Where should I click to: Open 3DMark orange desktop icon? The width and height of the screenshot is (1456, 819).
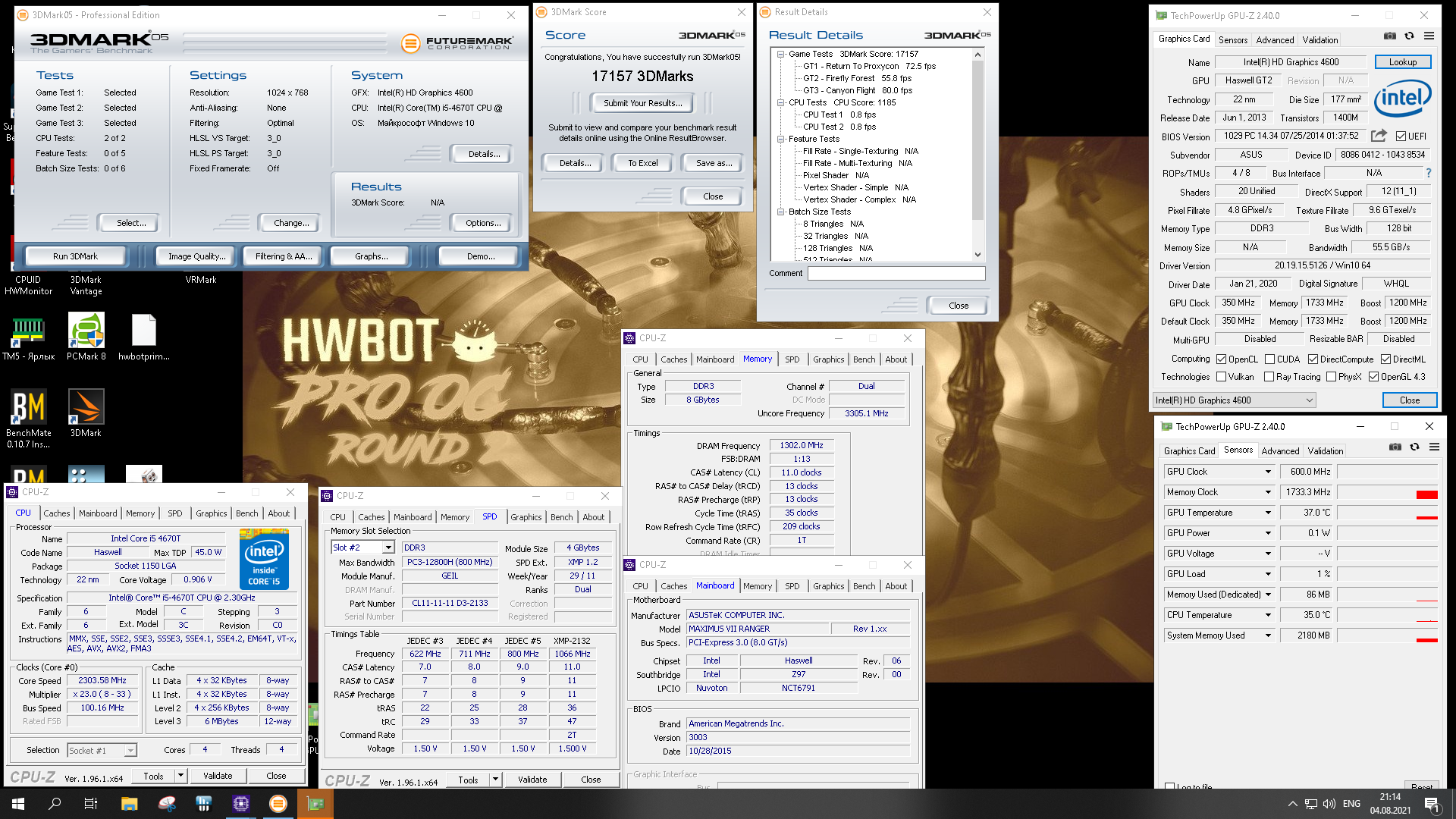tap(86, 413)
